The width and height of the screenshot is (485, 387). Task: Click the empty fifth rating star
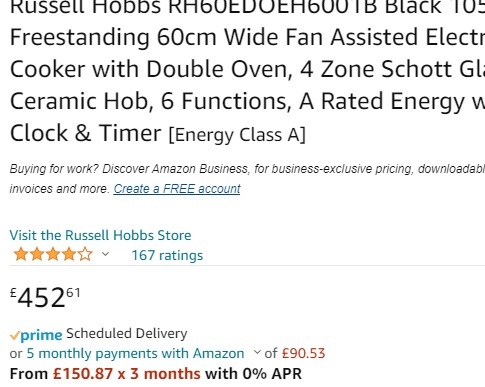(85, 254)
